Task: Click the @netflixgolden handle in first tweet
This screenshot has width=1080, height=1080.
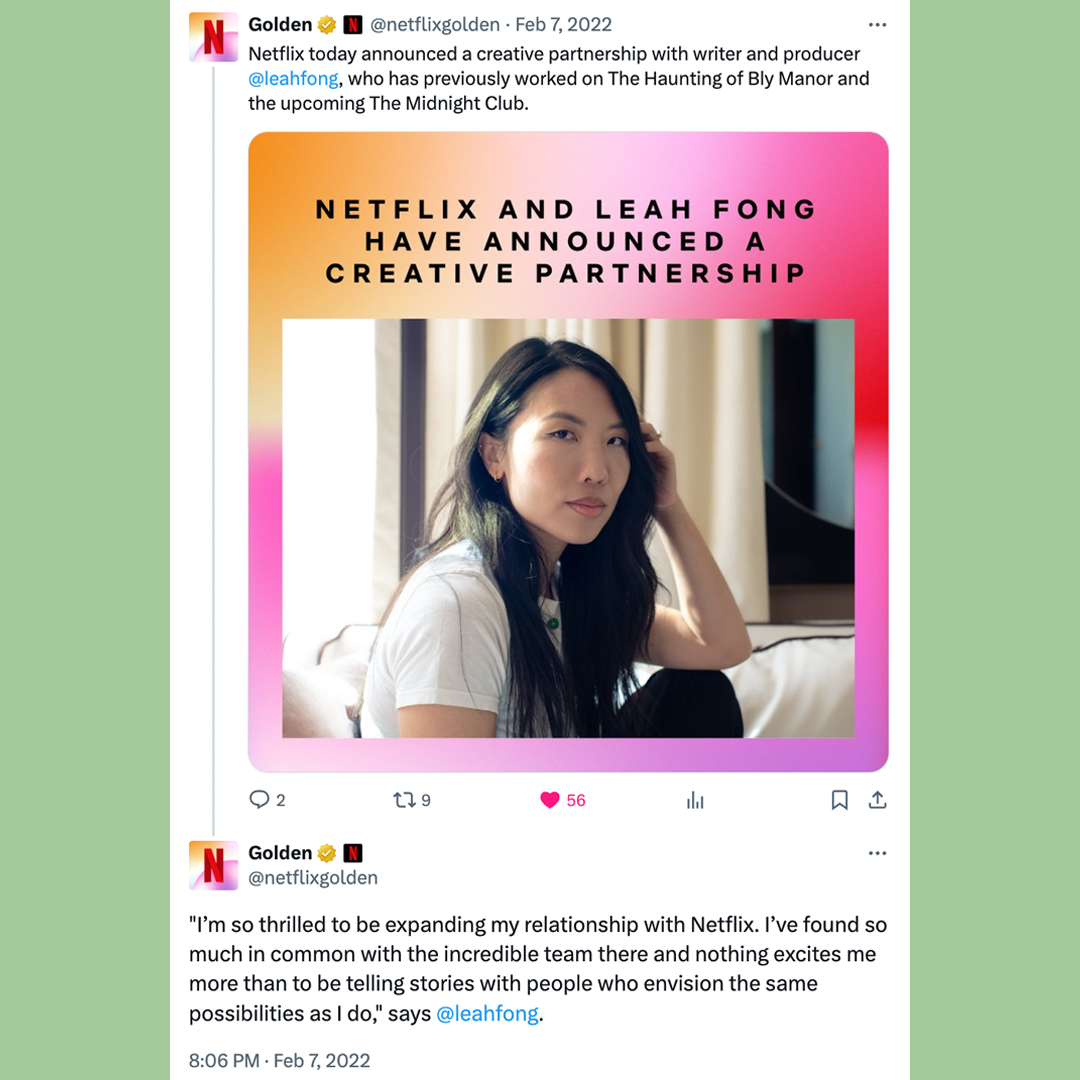Action: (435, 25)
